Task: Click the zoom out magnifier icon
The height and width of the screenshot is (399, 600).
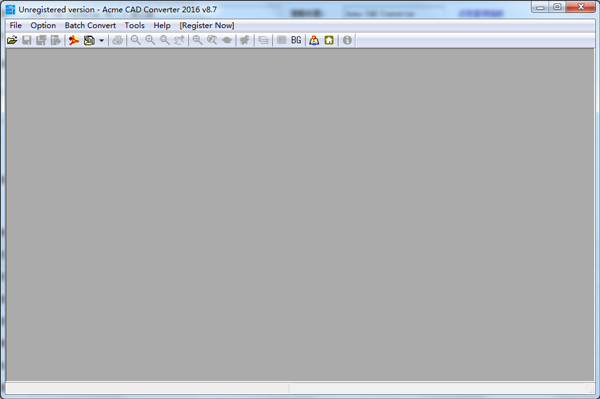Action: 135,40
